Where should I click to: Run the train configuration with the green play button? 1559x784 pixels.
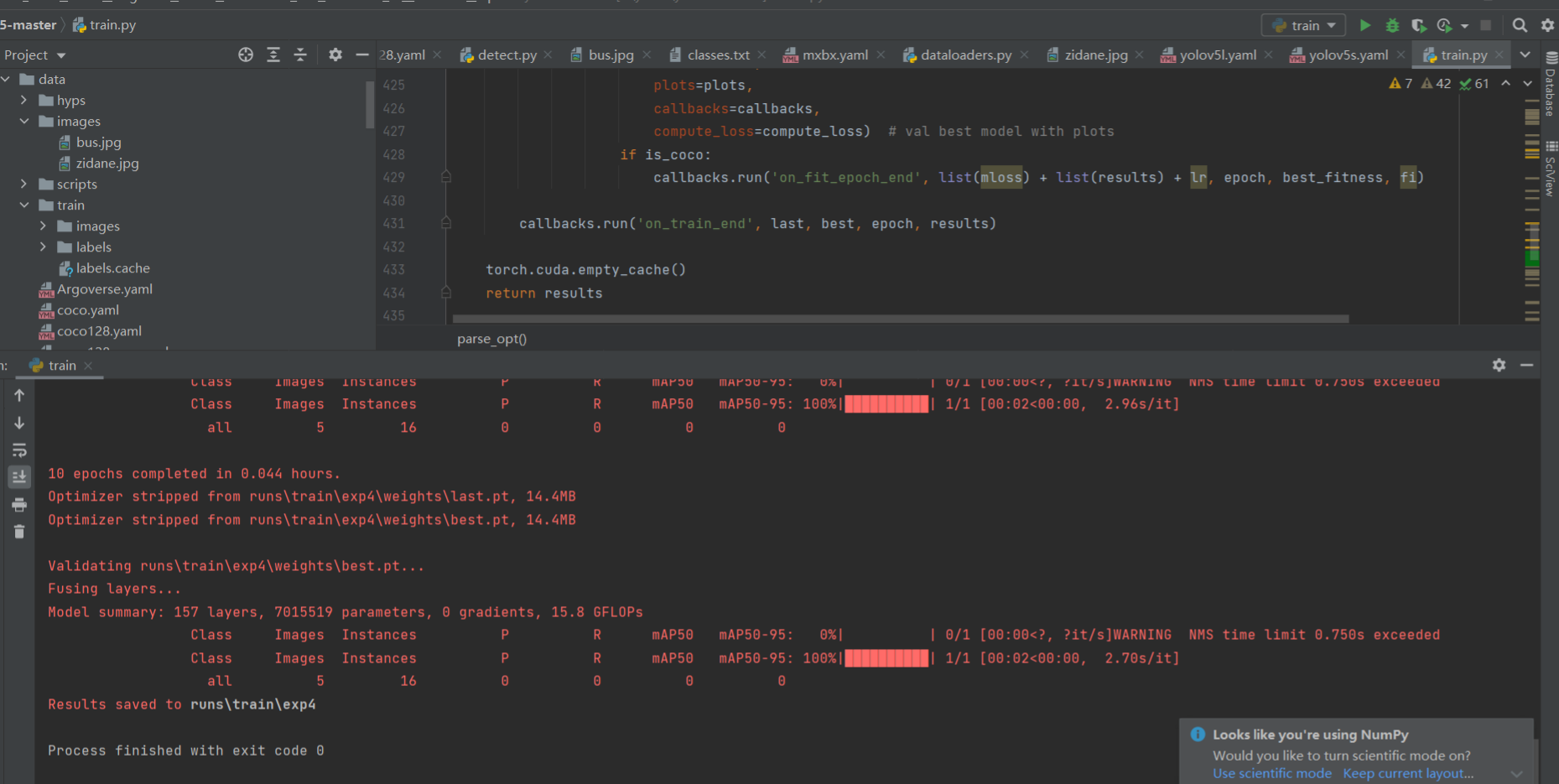tap(1364, 25)
